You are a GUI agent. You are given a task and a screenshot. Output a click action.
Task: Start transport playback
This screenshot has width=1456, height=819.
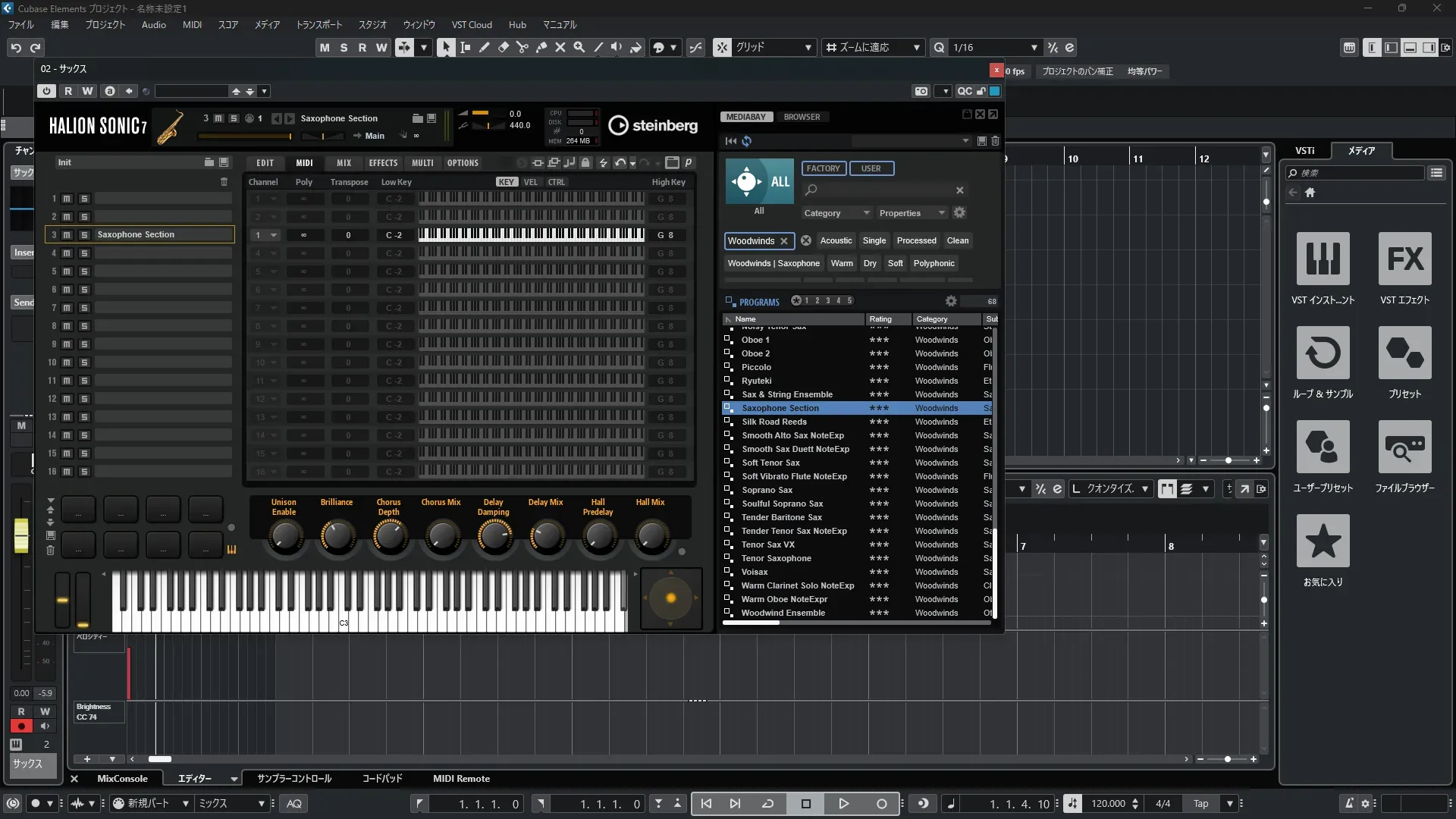843,804
